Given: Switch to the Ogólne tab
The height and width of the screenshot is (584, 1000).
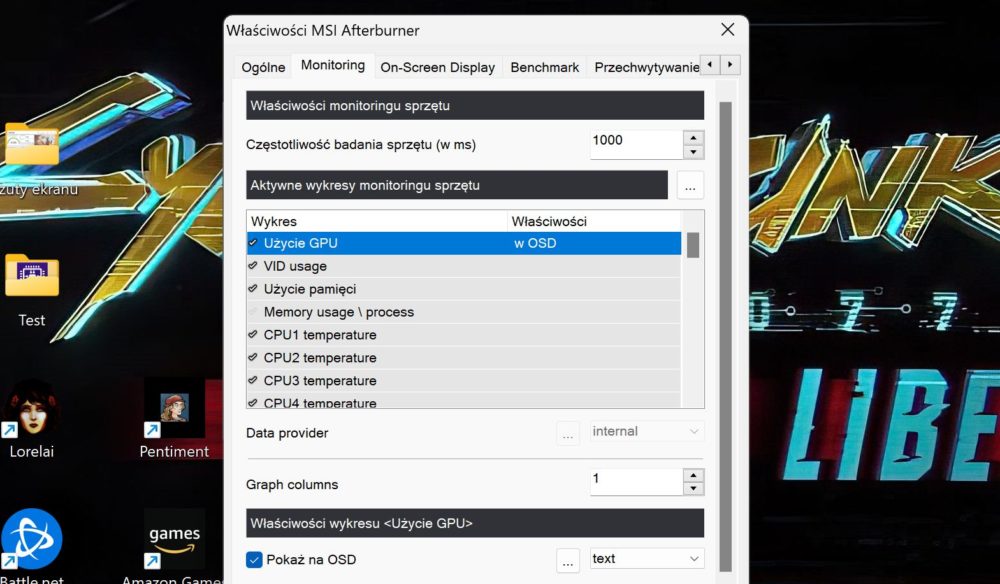Looking at the screenshot, I should click(263, 67).
